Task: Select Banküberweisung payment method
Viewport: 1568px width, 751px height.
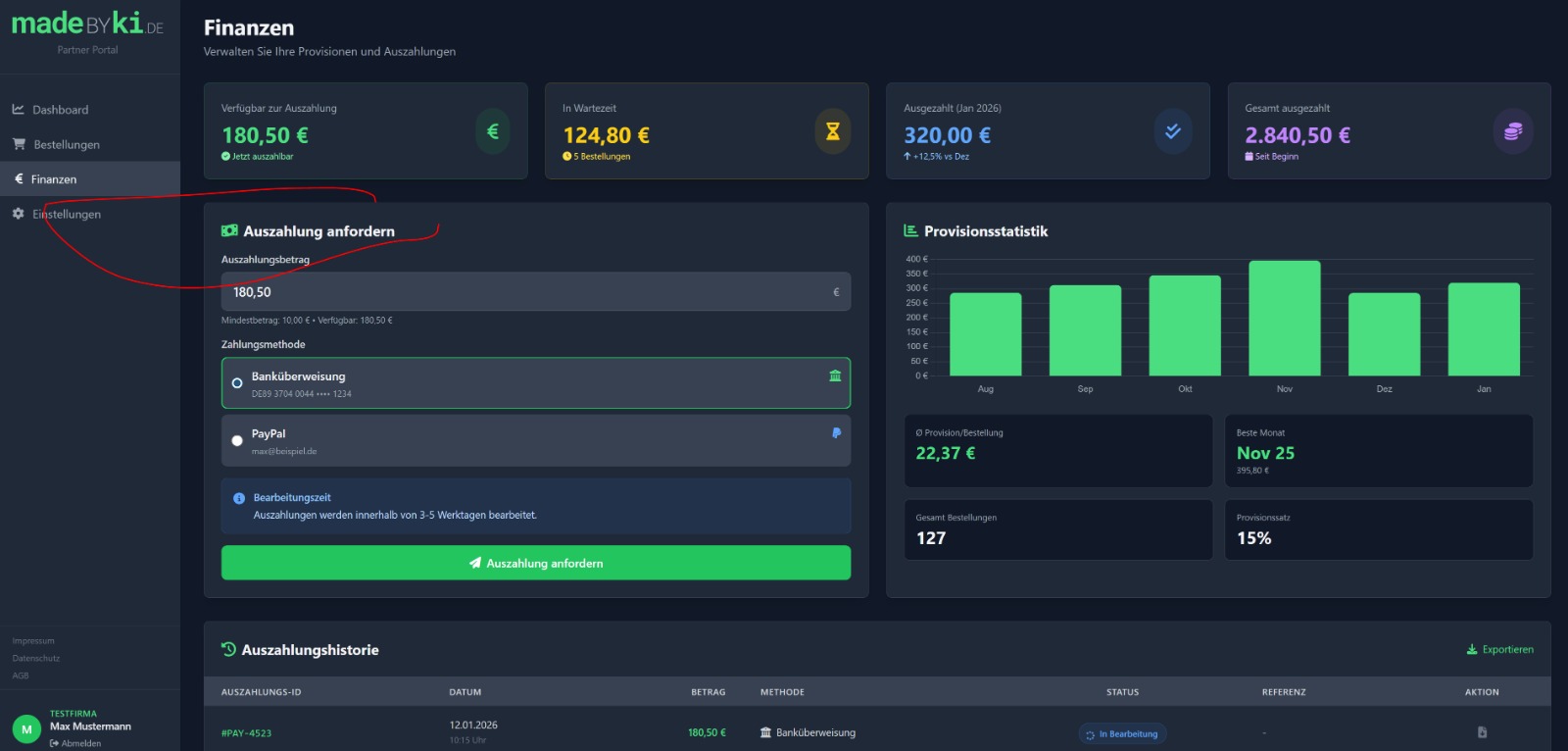Action: tap(536, 383)
